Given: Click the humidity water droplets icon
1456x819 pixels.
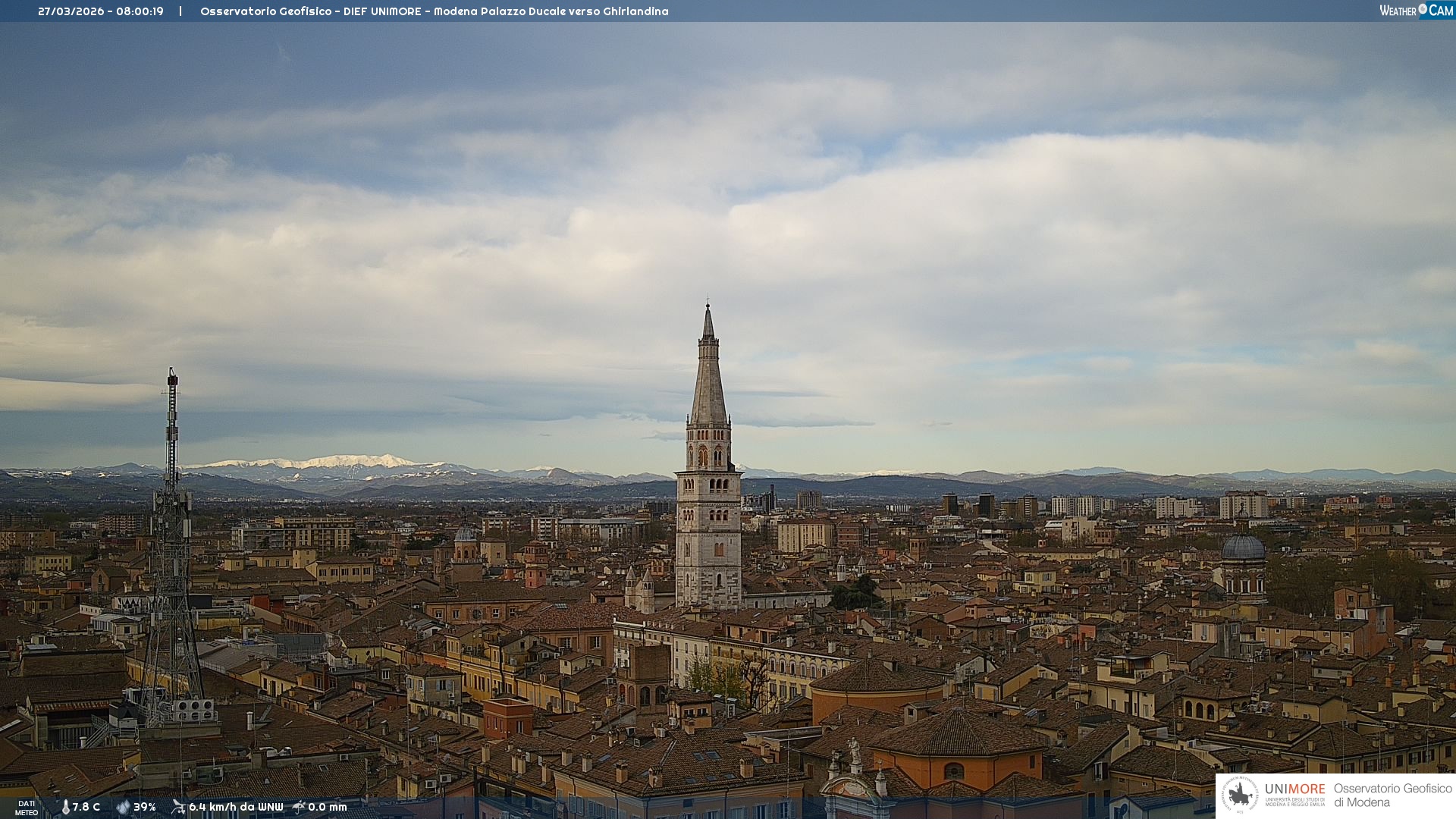Looking at the screenshot, I should click(x=123, y=808).
